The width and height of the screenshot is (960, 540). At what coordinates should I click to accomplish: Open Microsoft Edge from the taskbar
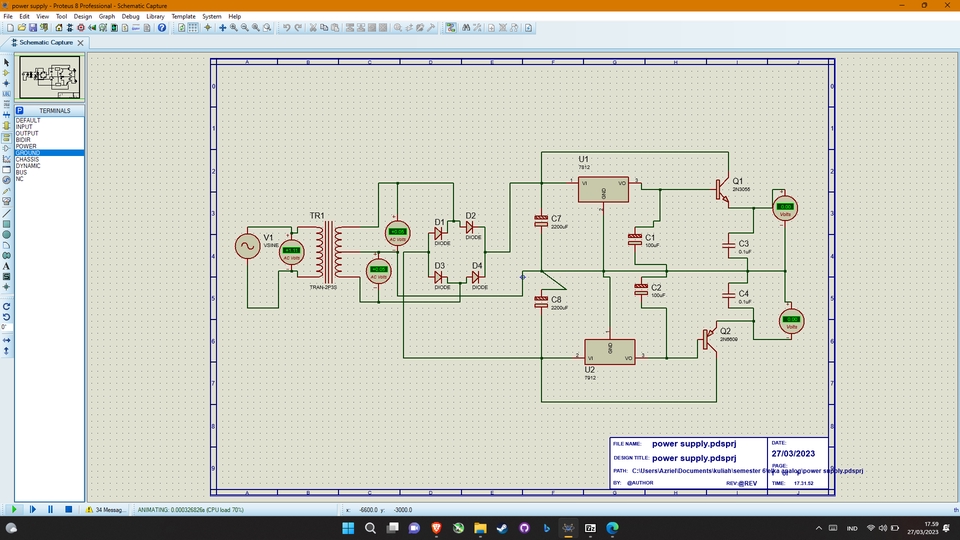click(x=612, y=528)
